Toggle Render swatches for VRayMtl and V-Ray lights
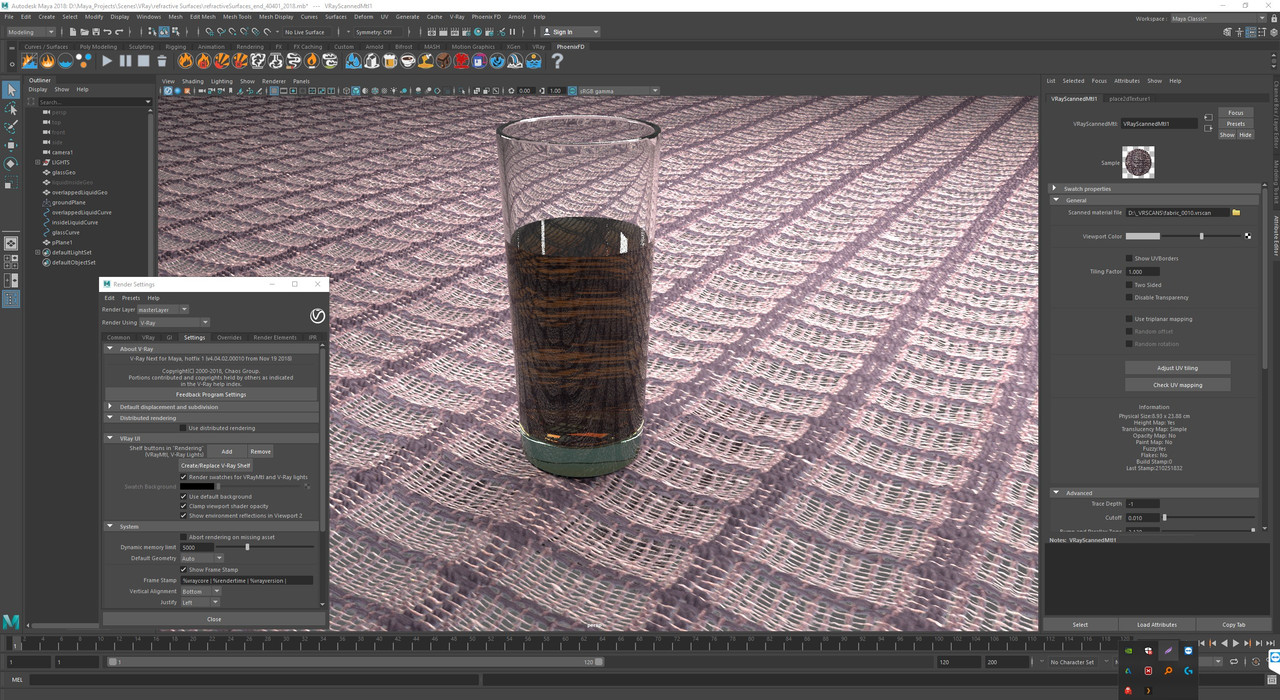This screenshot has height=700, width=1280. [183, 477]
